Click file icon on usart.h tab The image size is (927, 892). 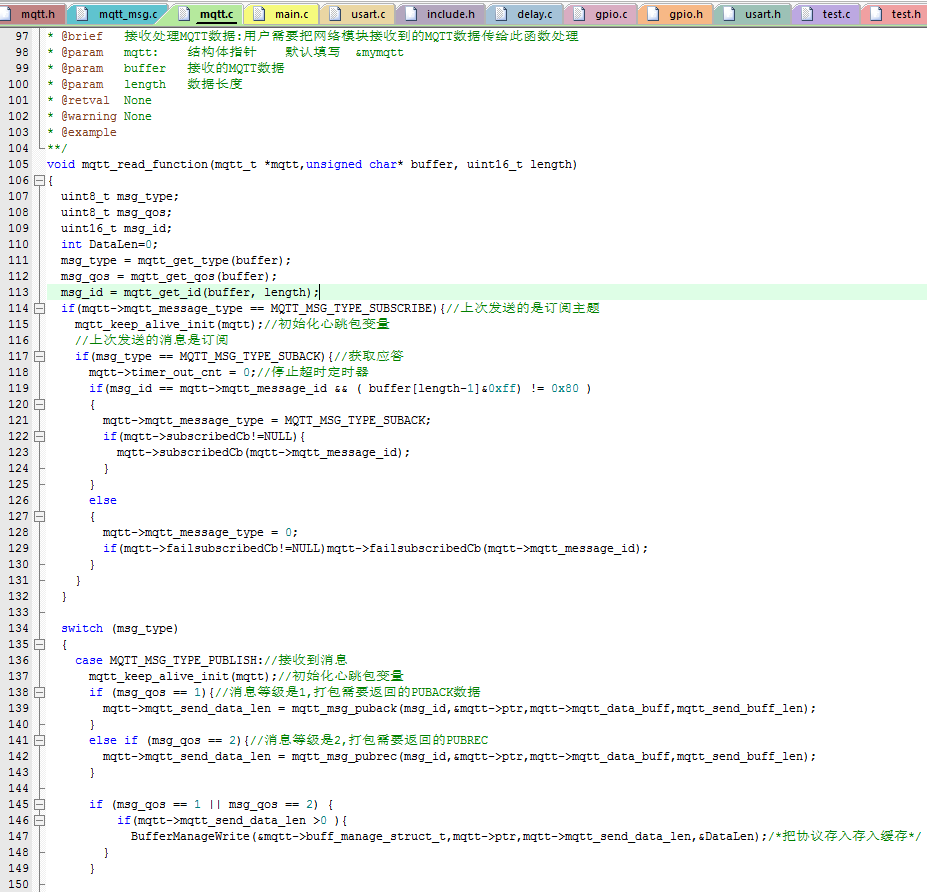[729, 14]
